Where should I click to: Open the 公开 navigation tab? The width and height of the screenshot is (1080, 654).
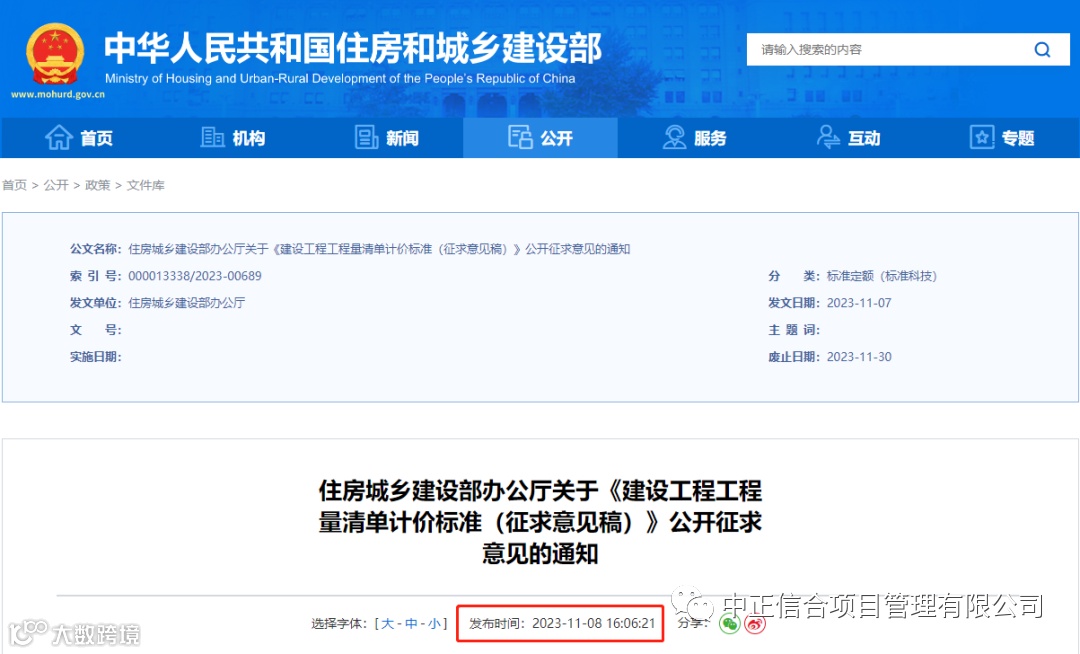pyautogui.click(x=541, y=138)
